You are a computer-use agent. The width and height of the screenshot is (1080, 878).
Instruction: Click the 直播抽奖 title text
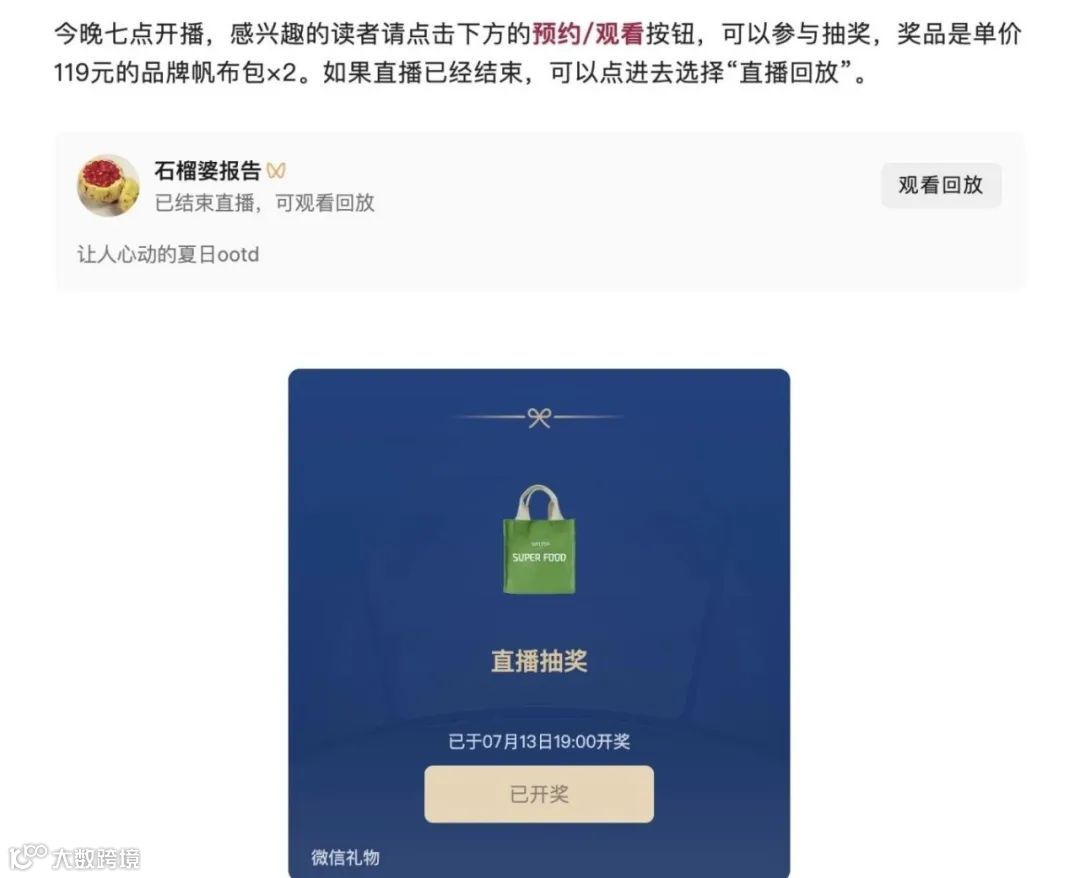(539, 660)
